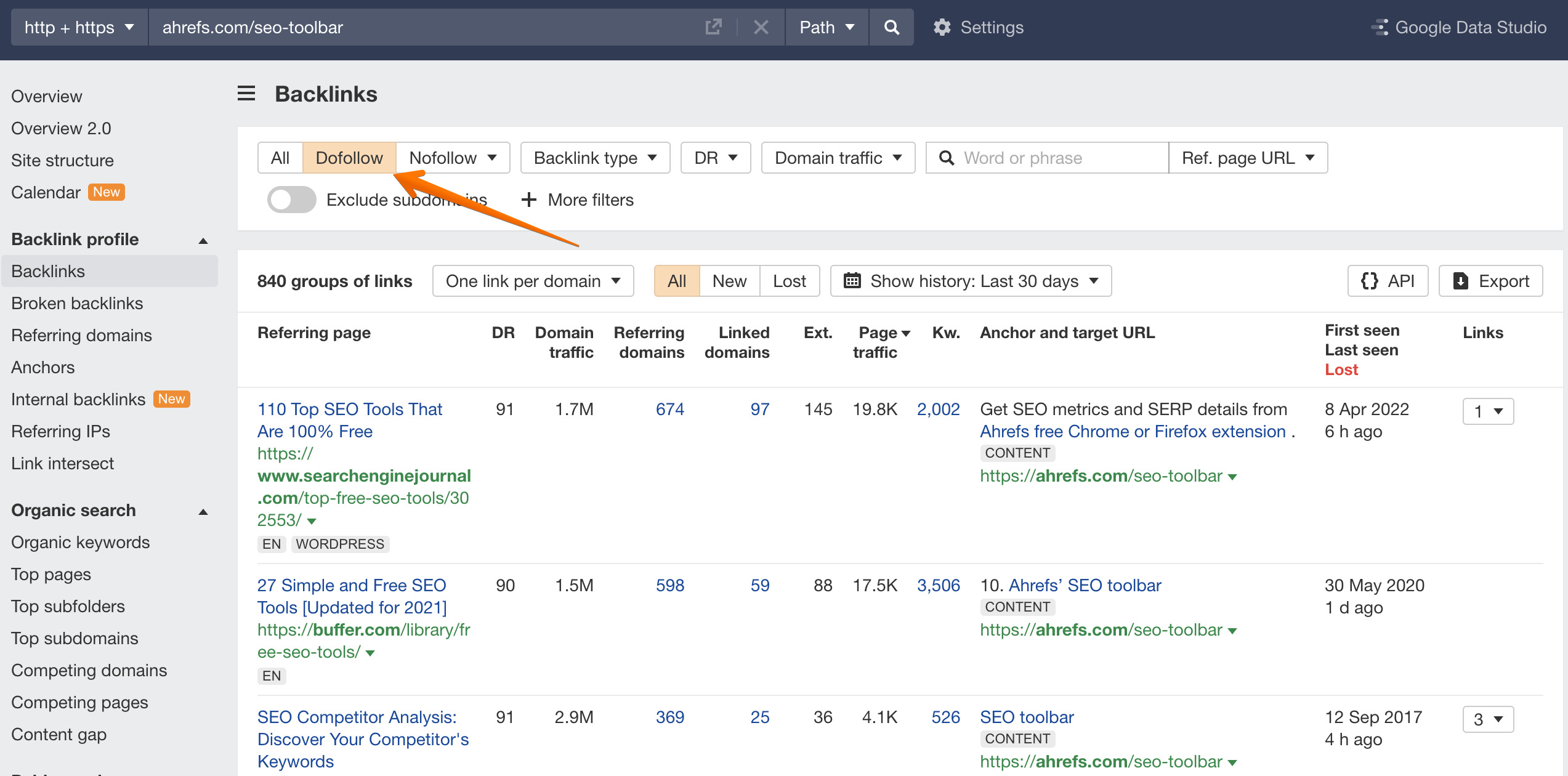
Task: Switch to the Lost links tab
Action: tap(790, 281)
